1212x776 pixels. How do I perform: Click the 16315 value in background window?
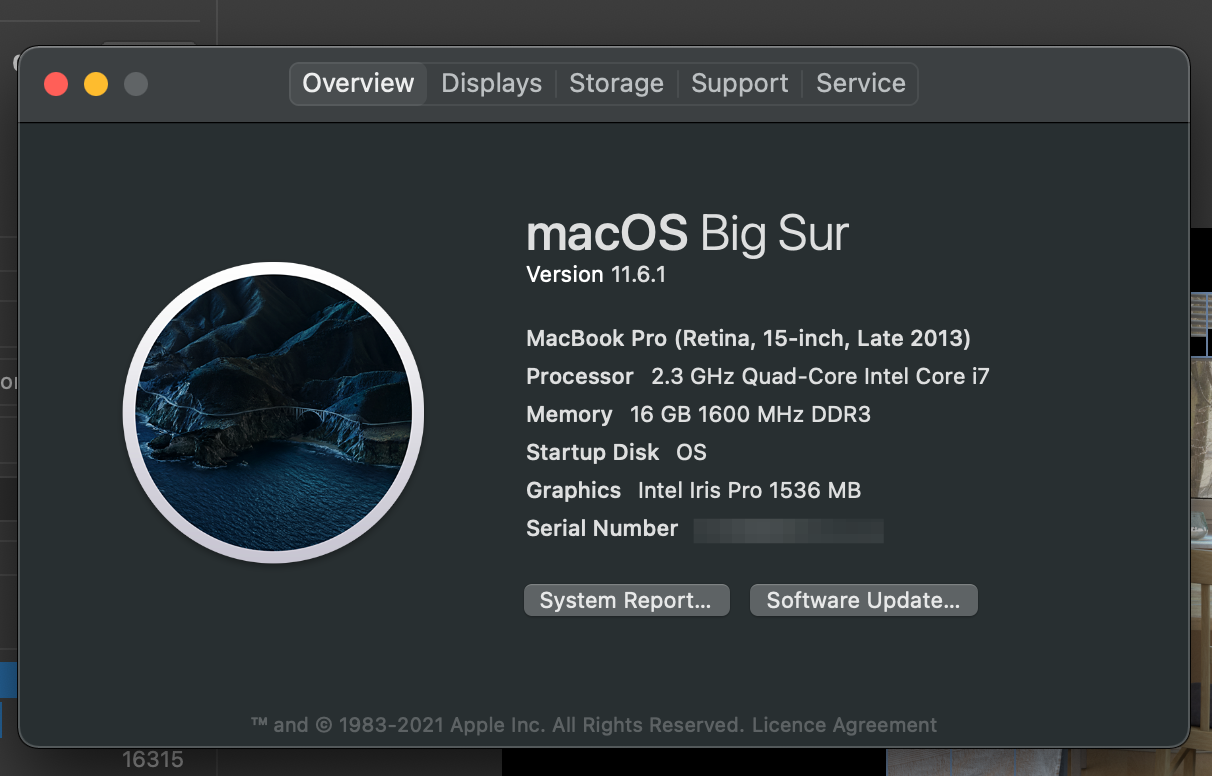(x=153, y=760)
